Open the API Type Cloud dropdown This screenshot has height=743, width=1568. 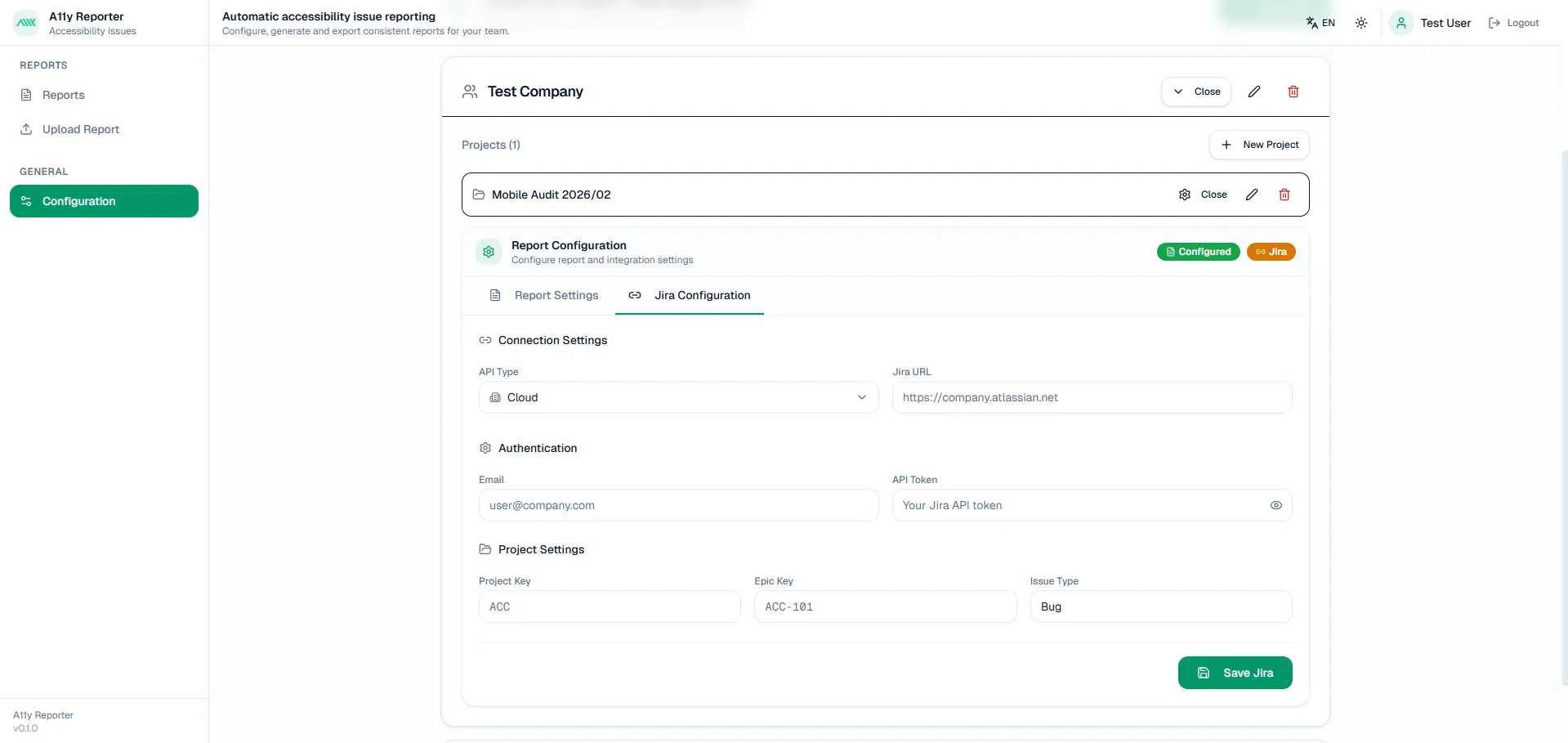tap(678, 397)
